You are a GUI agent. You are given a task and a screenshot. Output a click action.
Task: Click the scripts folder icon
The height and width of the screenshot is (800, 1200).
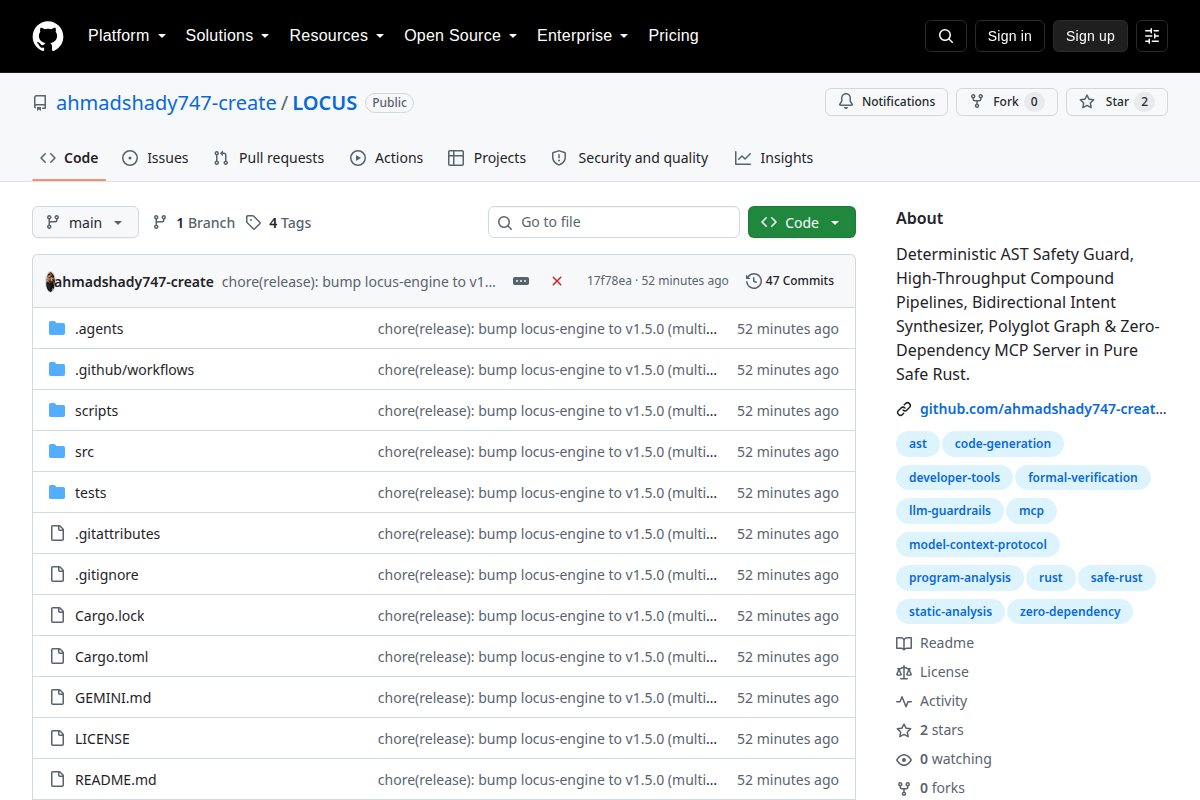tap(57, 411)
